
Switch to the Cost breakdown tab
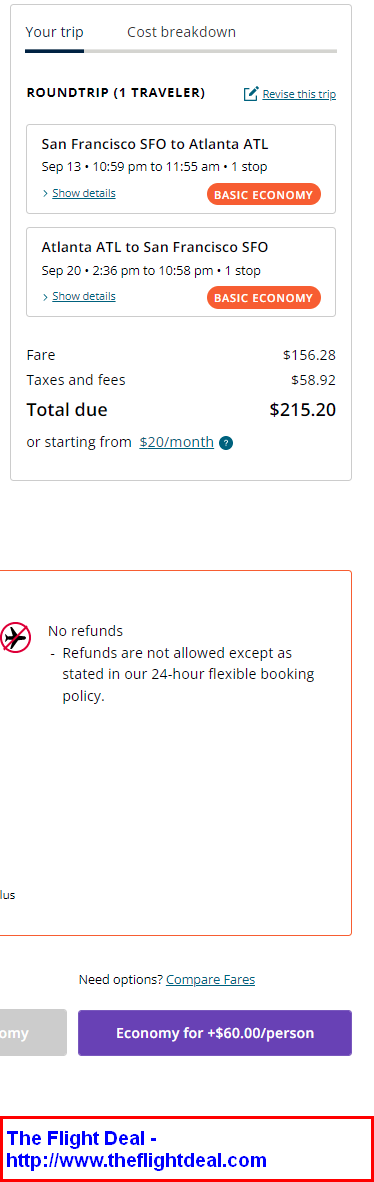point(181,32)
